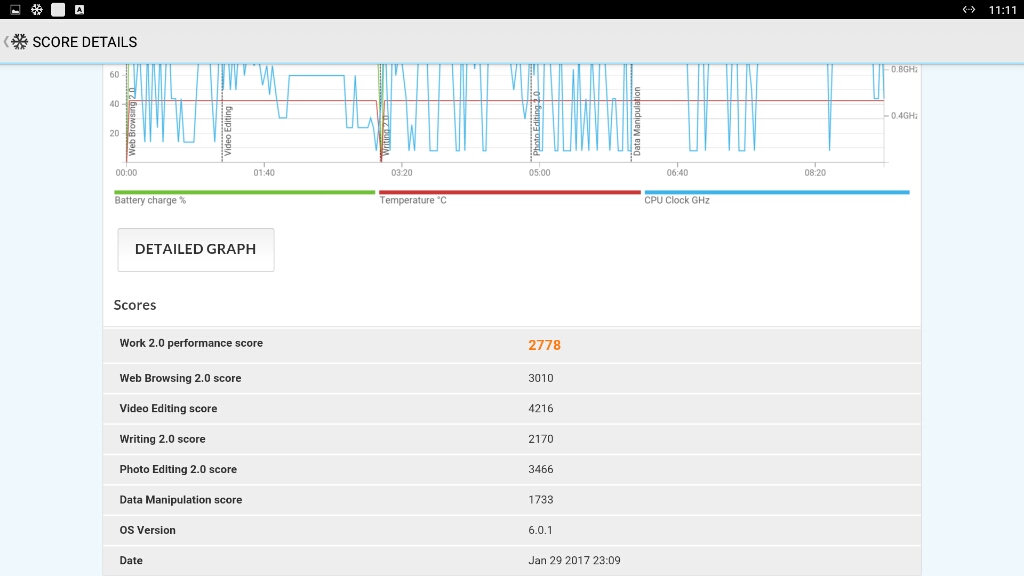1024x576 pixels.
Task: Tap the white square status bar icon
Action: 58,10
